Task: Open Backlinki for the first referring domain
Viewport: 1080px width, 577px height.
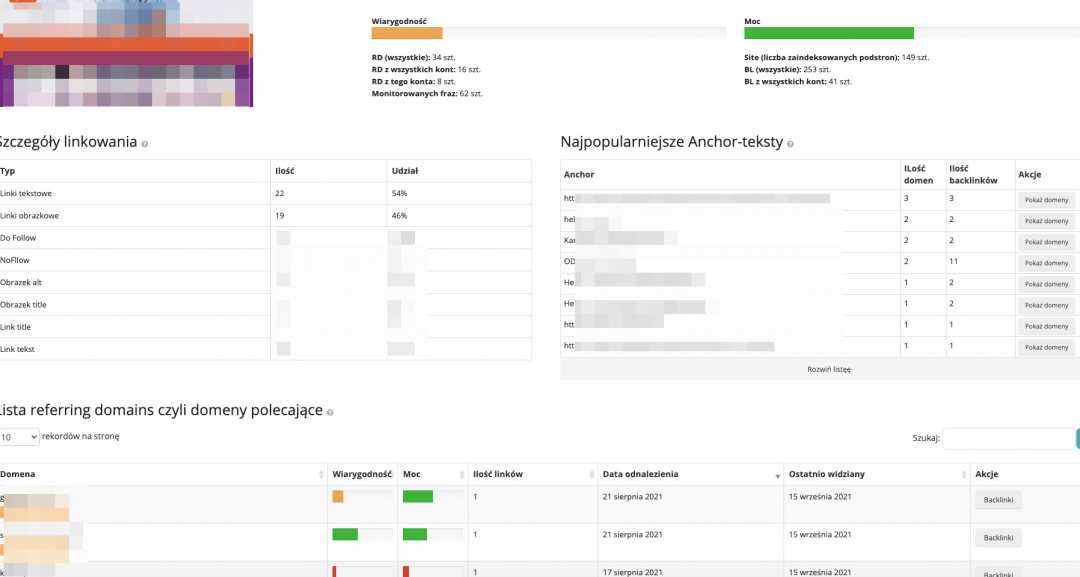Action: pyautogui.click(x=998, y=499)
